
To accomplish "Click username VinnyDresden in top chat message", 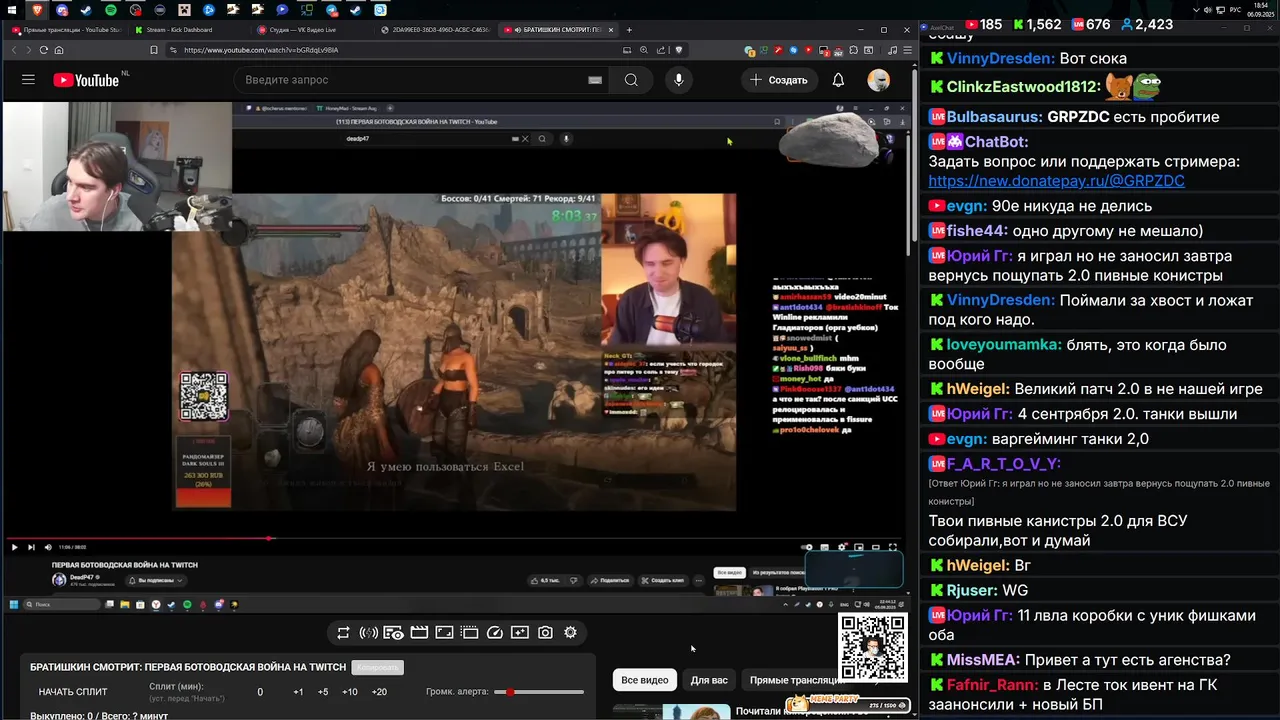I will tap(1000, 59).
